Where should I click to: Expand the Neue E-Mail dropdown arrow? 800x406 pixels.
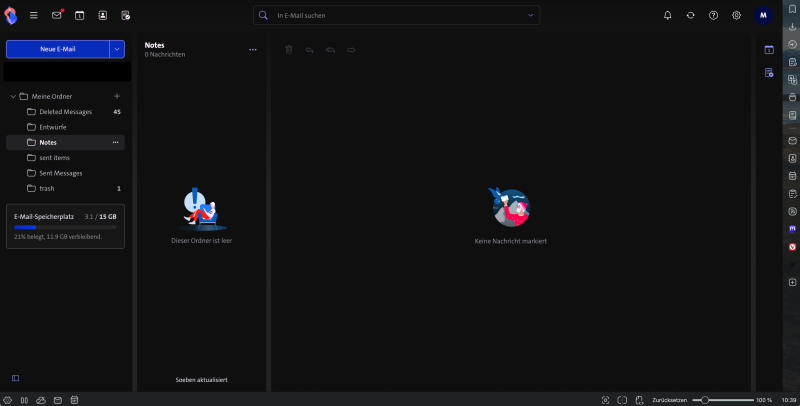click(x=117, y=48)
